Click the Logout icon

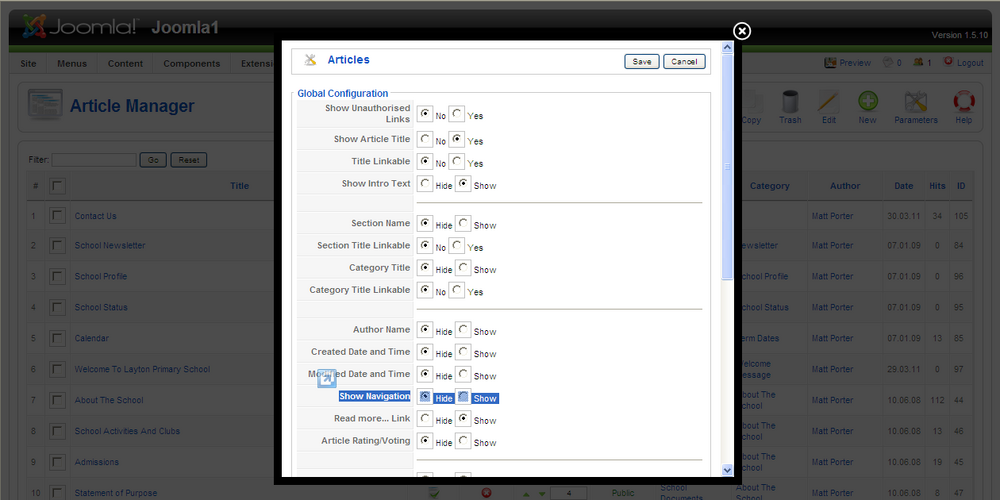point(948,62)
